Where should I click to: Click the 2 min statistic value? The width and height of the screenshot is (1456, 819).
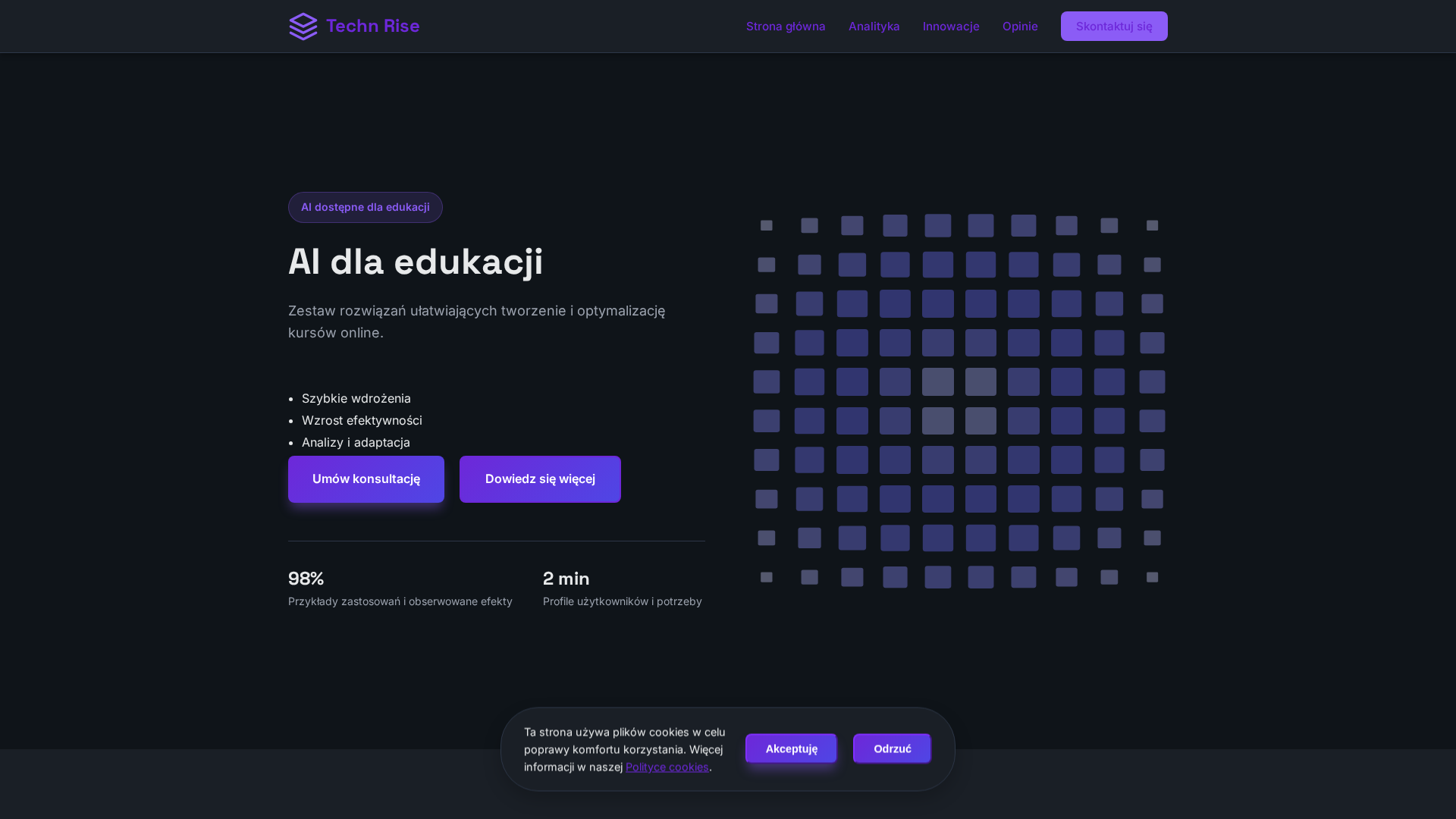click(566, 579)
